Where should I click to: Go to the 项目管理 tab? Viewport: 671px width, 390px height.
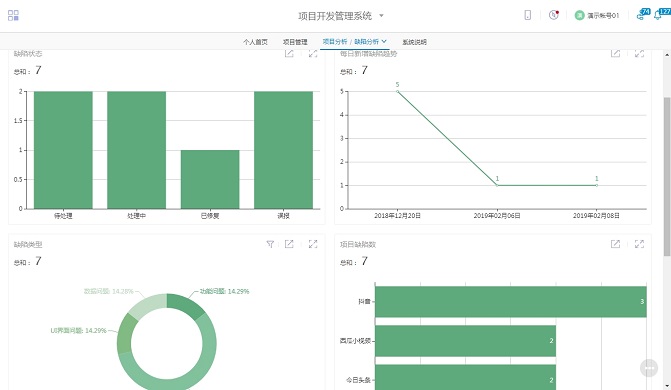point(295,42)
